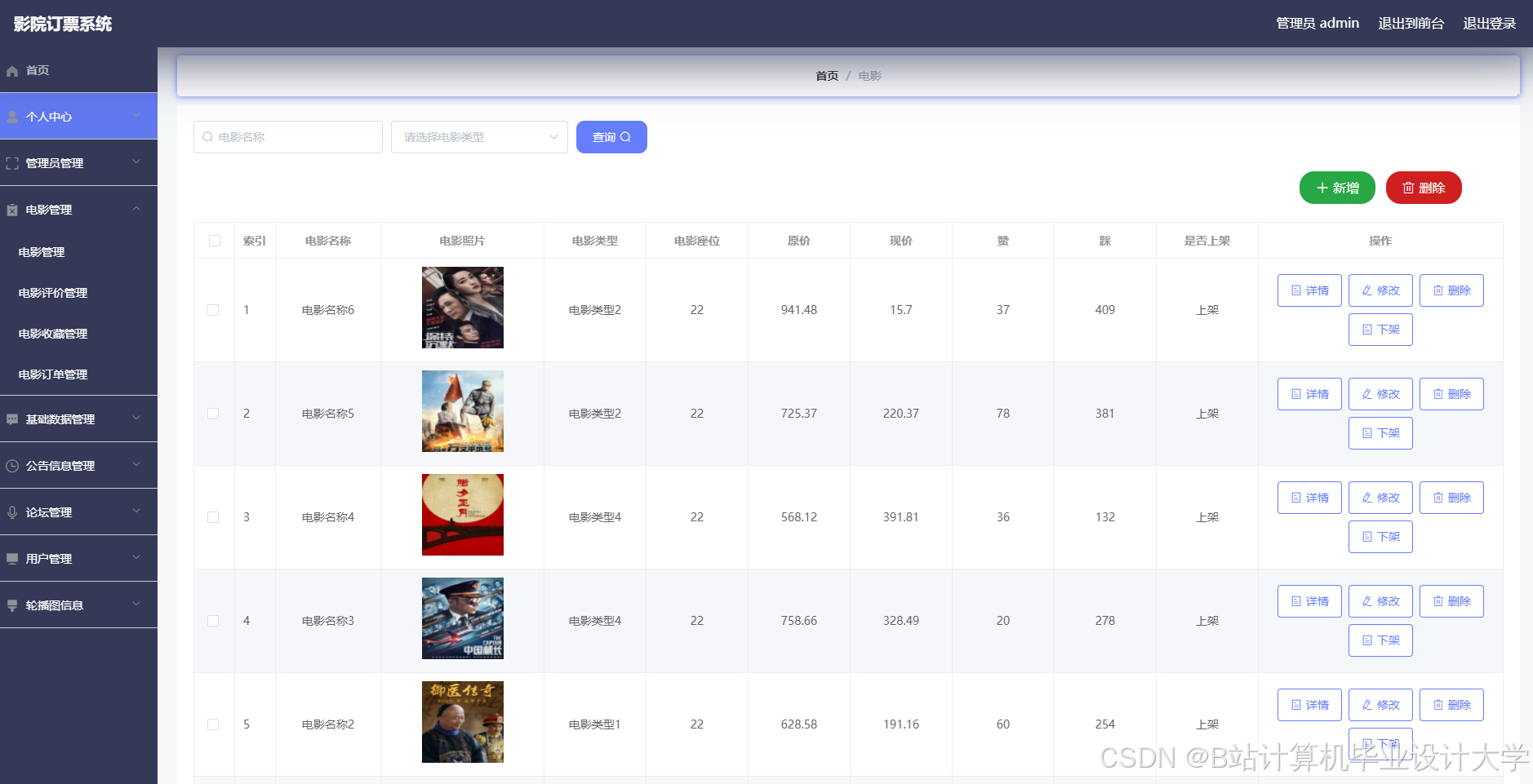Image resolution: width=1533 pixels, height=784 pixels.
Task: Open the 请选择电影类型 dropdown
Action: point(479,137)
